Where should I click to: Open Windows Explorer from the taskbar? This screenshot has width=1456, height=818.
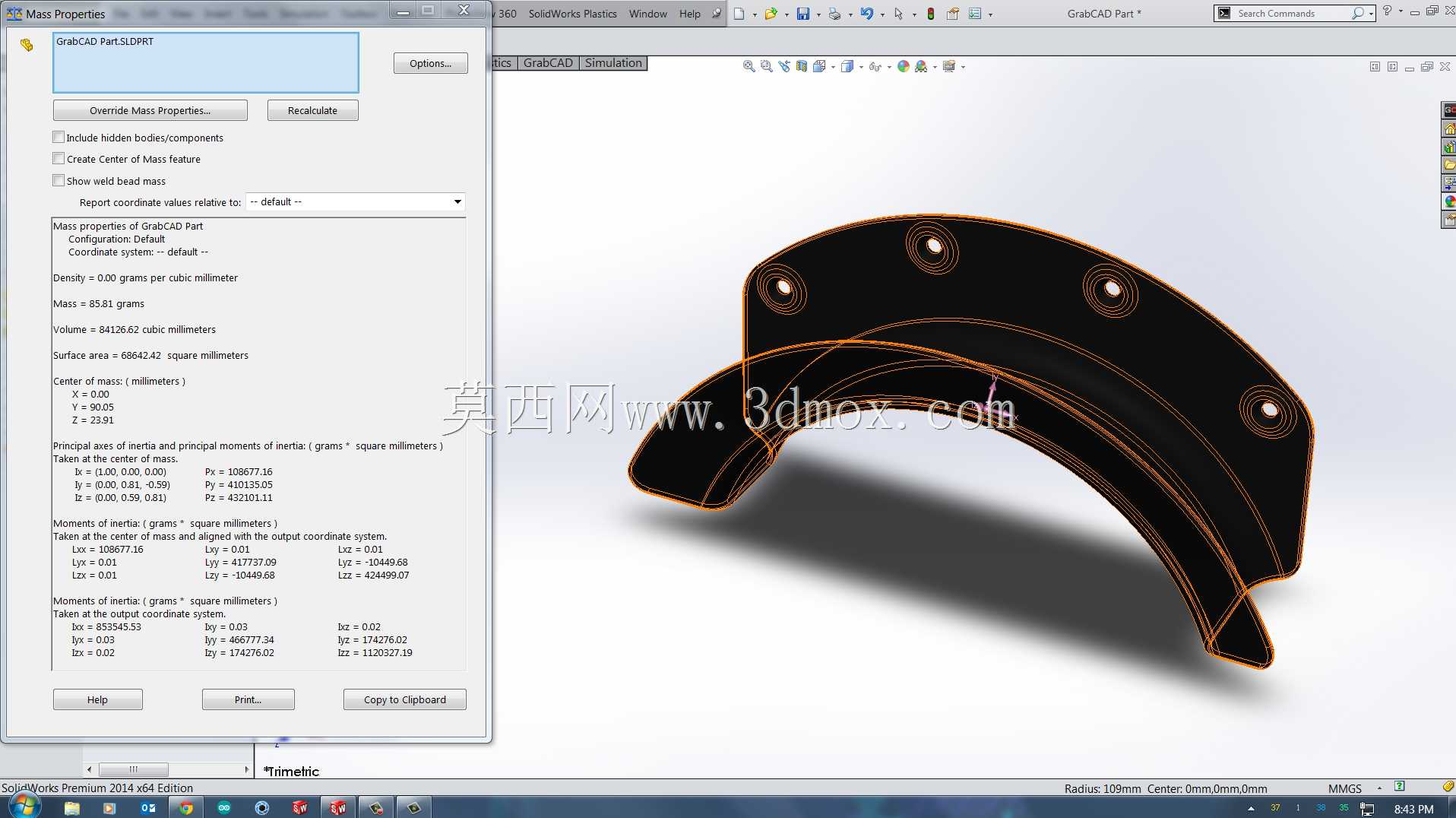(71, 807)
